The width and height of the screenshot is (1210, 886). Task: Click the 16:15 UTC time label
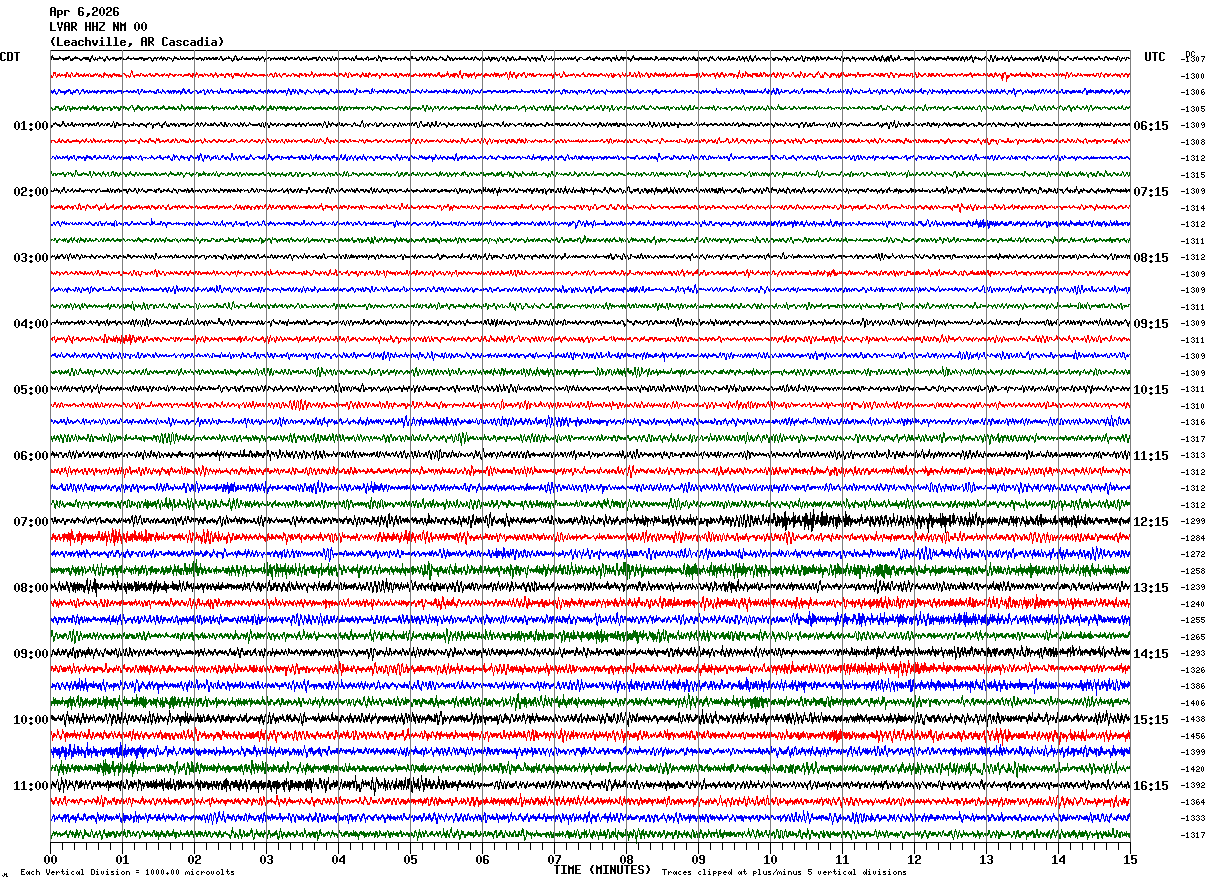1151,786
